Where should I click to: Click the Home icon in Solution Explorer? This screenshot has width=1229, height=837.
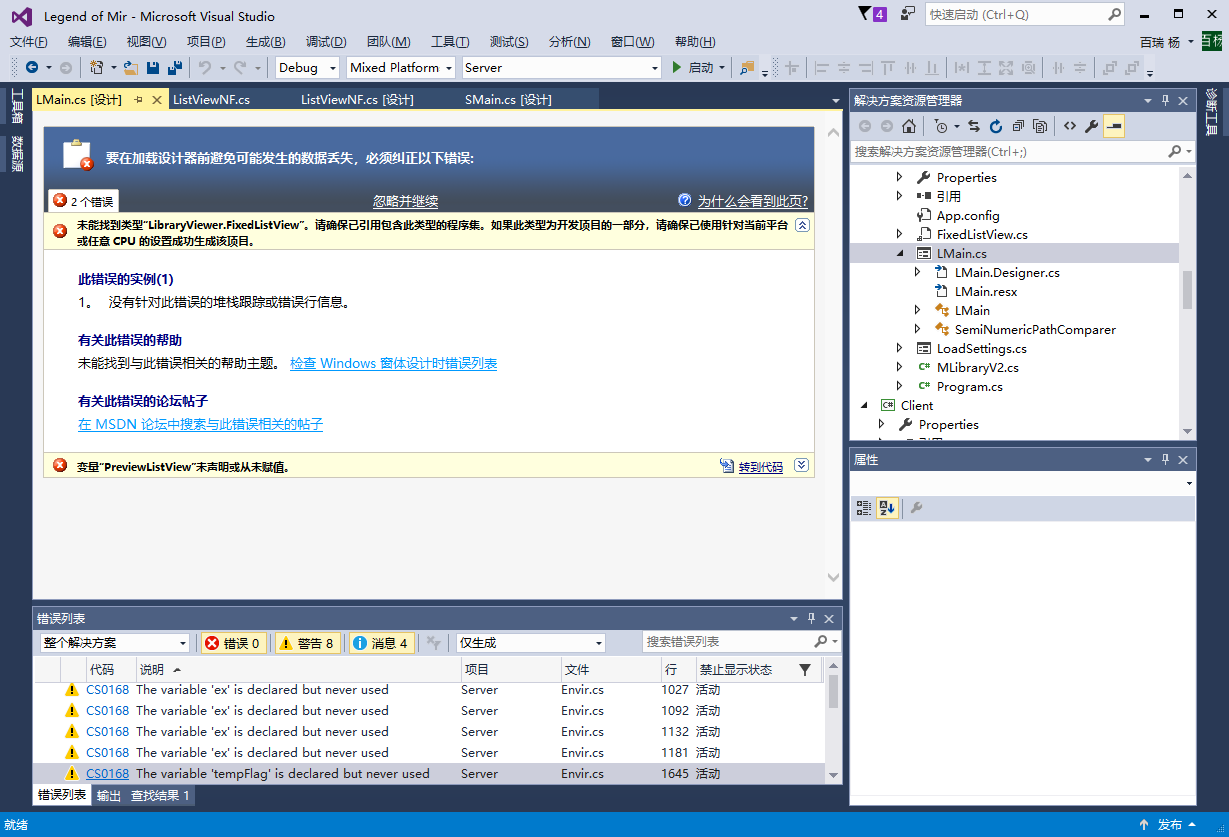click(x=908, y=126)
